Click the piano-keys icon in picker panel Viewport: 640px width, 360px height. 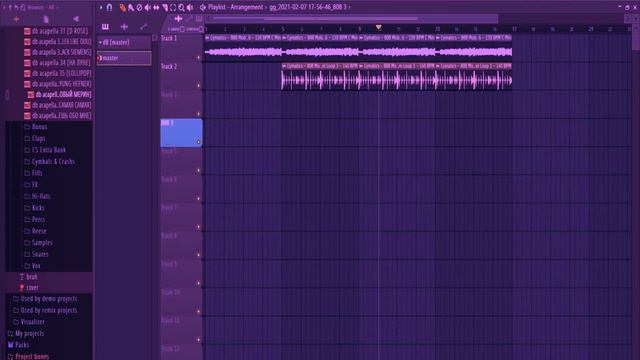[x=105, y=27]
